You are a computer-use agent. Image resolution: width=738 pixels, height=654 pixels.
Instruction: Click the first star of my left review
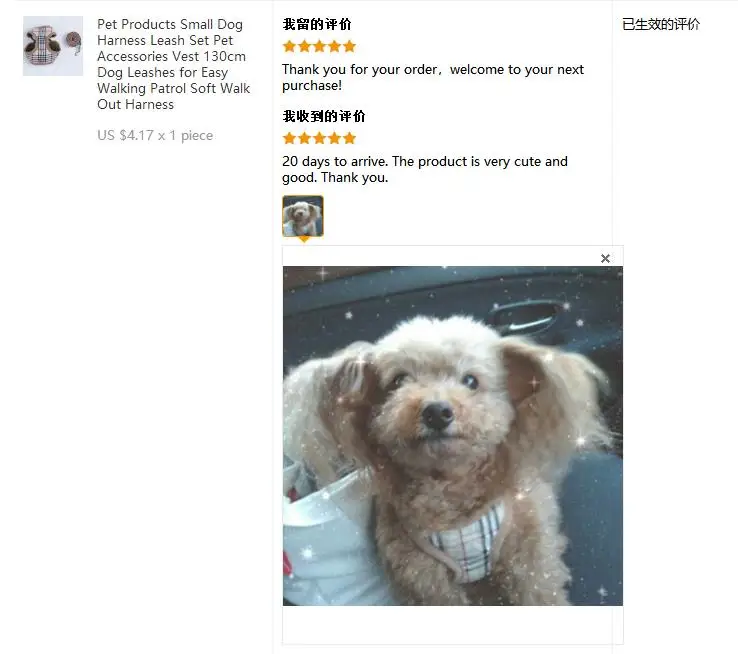click(289, 46)
